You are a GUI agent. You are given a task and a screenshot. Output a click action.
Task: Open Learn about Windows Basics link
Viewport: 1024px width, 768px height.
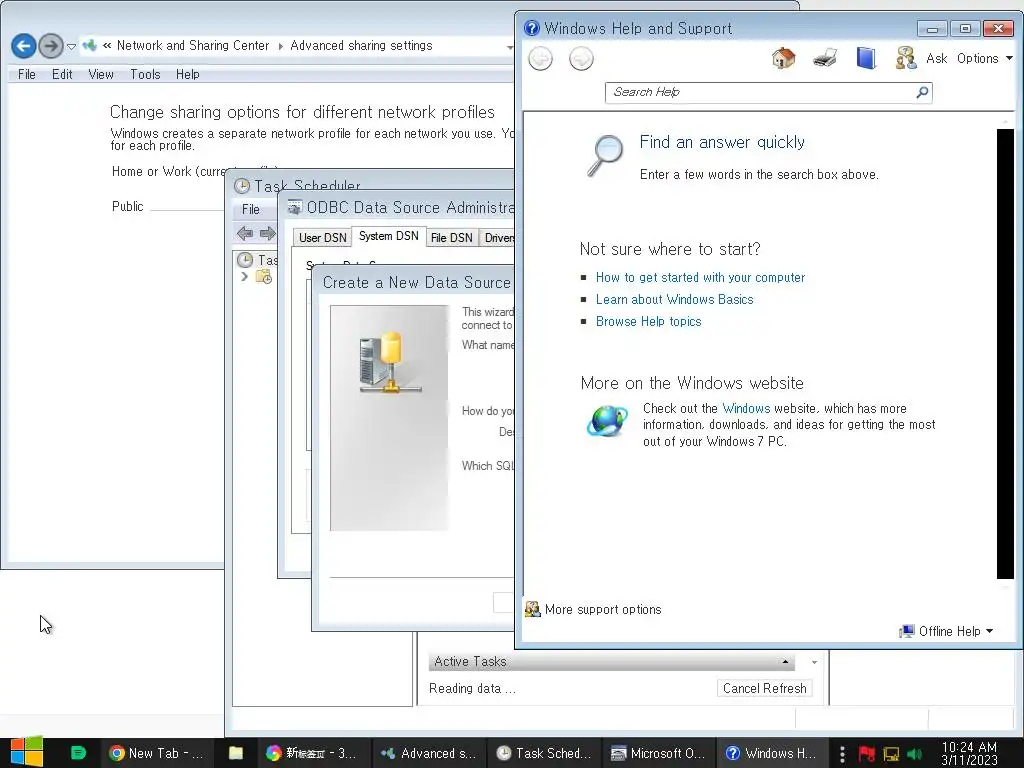[x=675, y=300]
